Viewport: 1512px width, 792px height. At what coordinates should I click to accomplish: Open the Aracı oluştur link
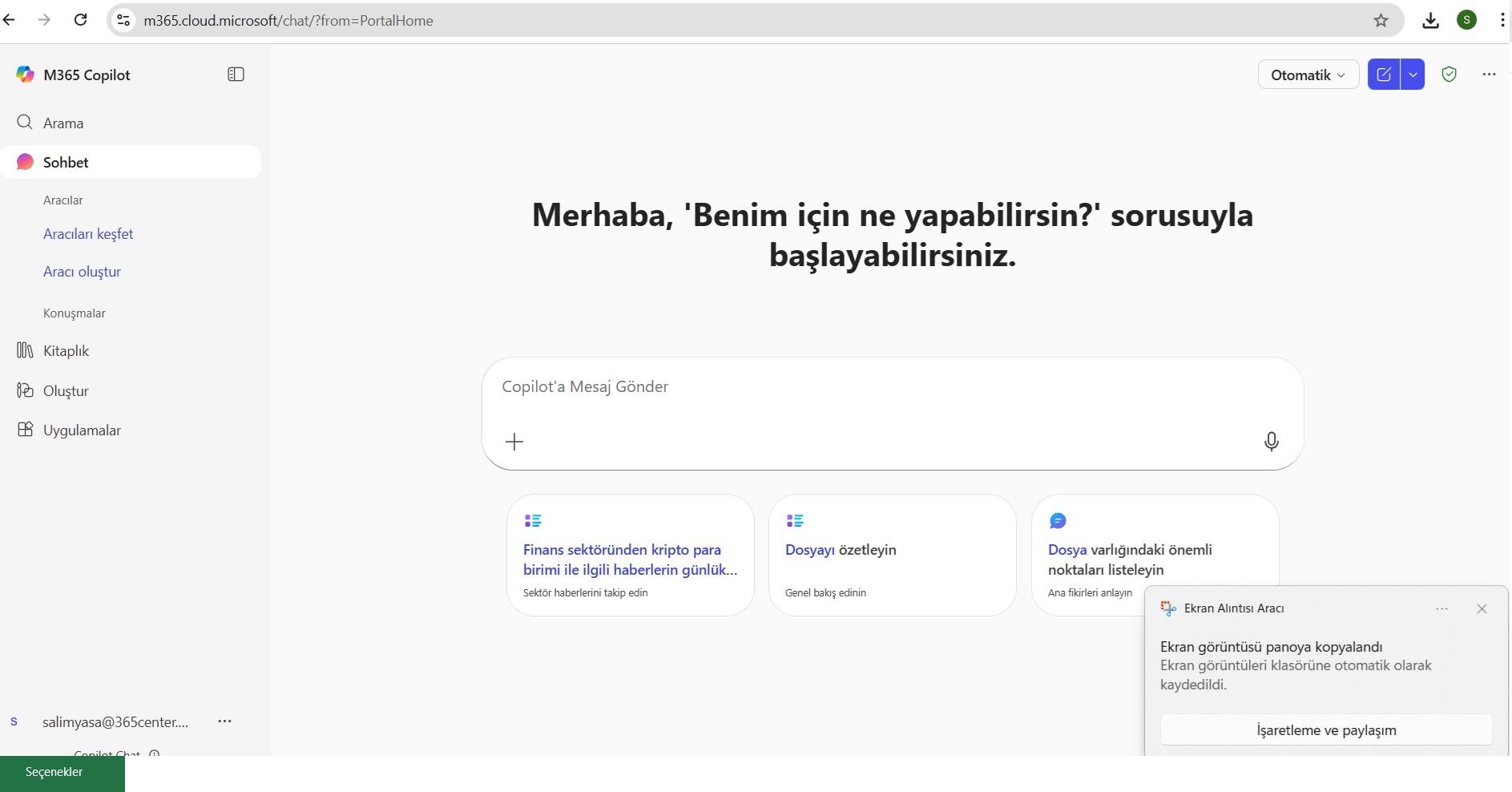[82, 272]
